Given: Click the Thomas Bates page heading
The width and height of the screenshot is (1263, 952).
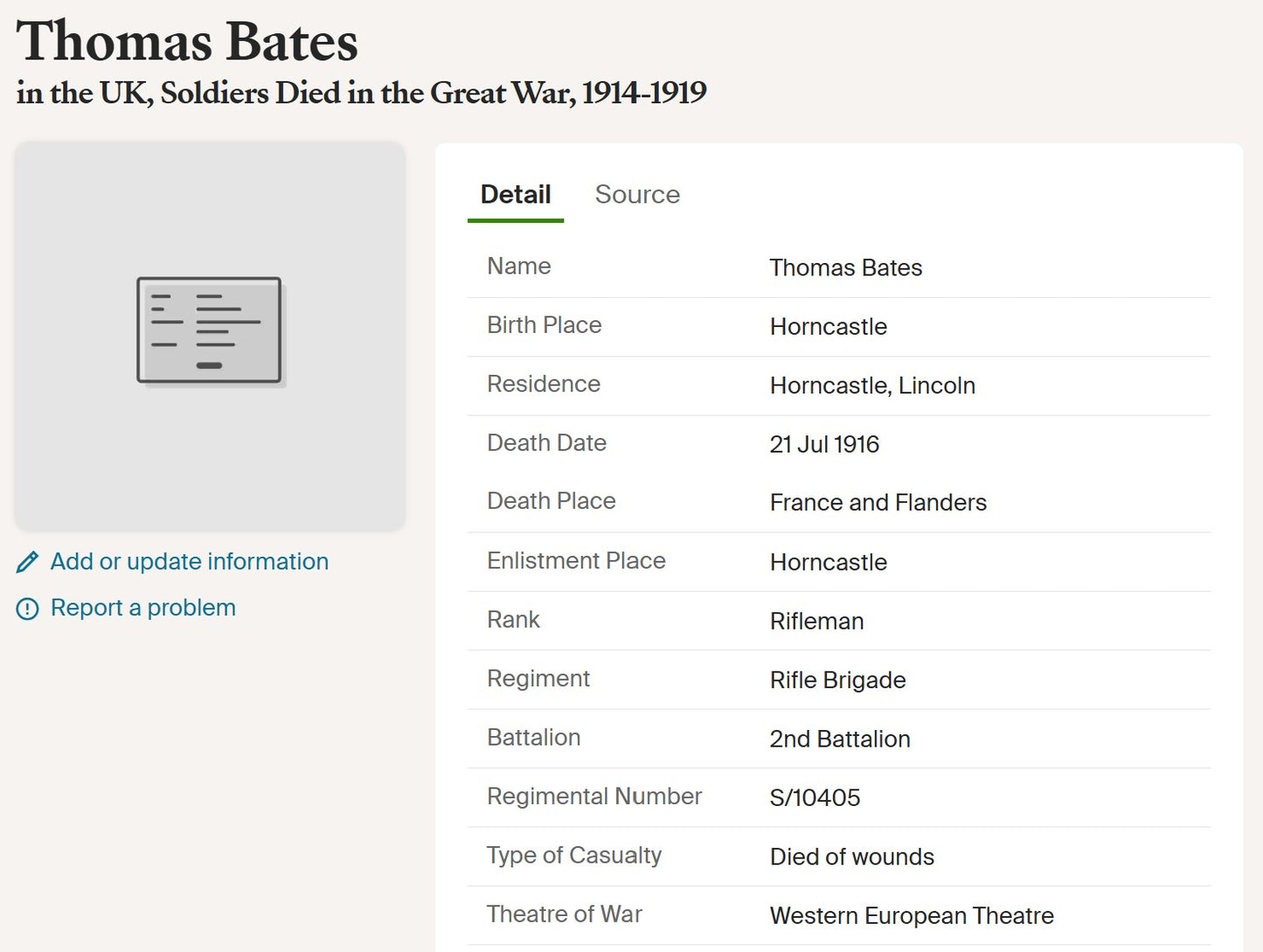Looking at the screenshot, I should click(187, 41).
